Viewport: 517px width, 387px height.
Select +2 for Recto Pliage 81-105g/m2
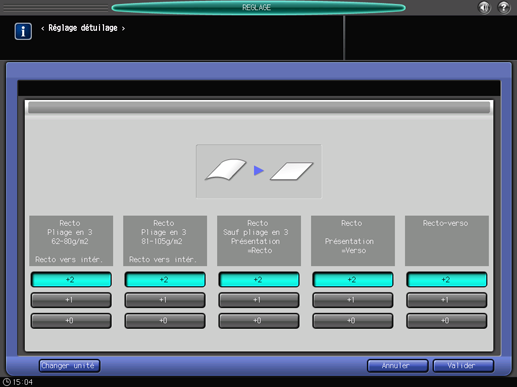(x=165, y=279)
